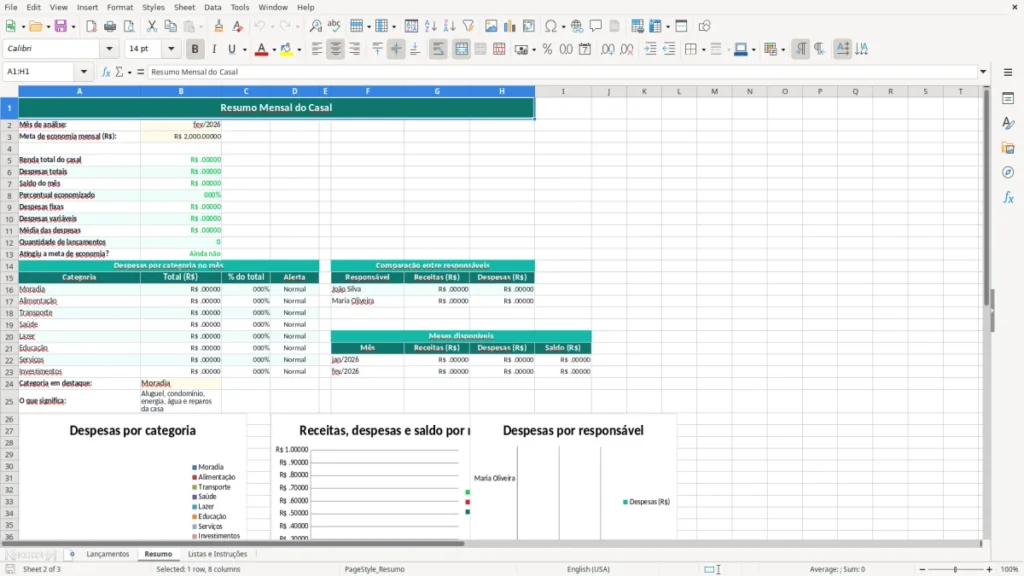Image resolution: width=1024 pixels, height=576 pixels.
Task: Open the Data menu
Action: click(213, 7)
